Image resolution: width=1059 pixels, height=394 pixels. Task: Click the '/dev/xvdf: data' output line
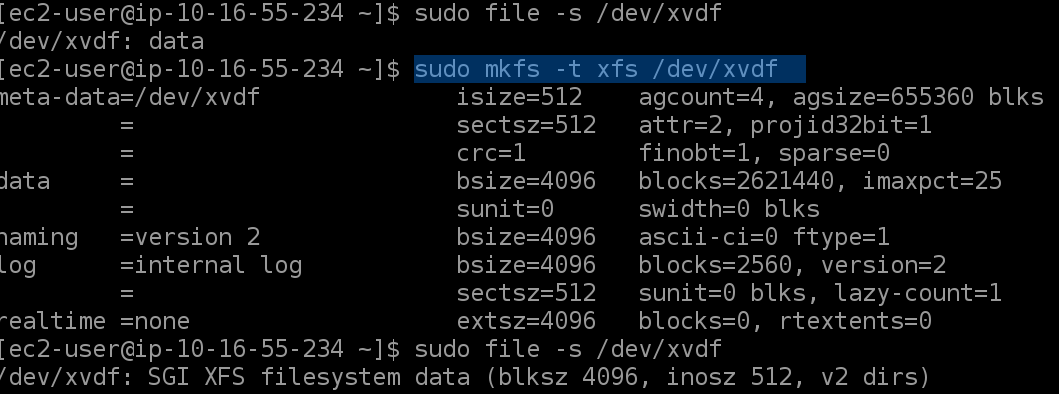click(x=102, y=41)
